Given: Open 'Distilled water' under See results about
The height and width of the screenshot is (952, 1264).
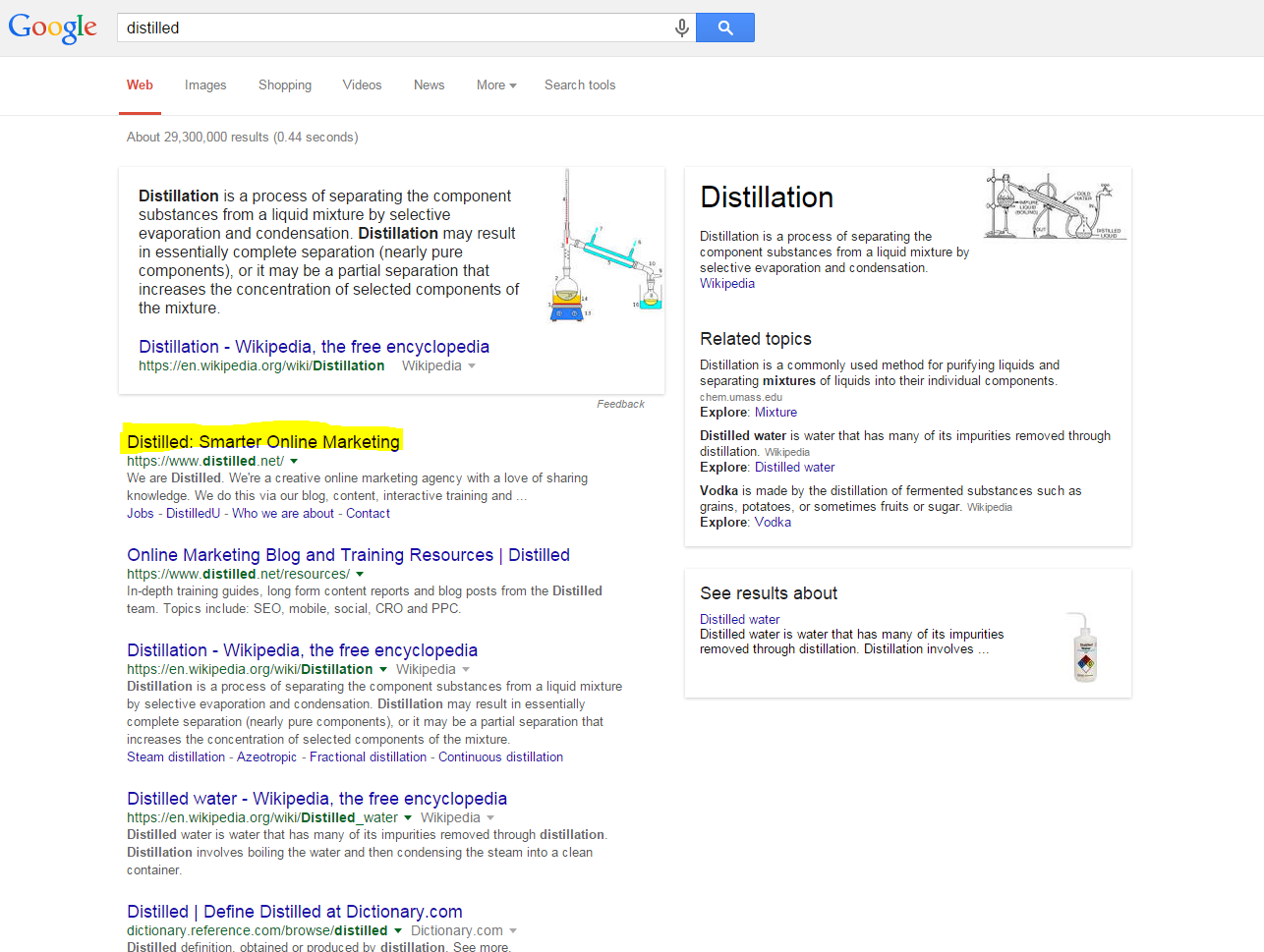Looking at the screenshot, I should tap(739, 619).
